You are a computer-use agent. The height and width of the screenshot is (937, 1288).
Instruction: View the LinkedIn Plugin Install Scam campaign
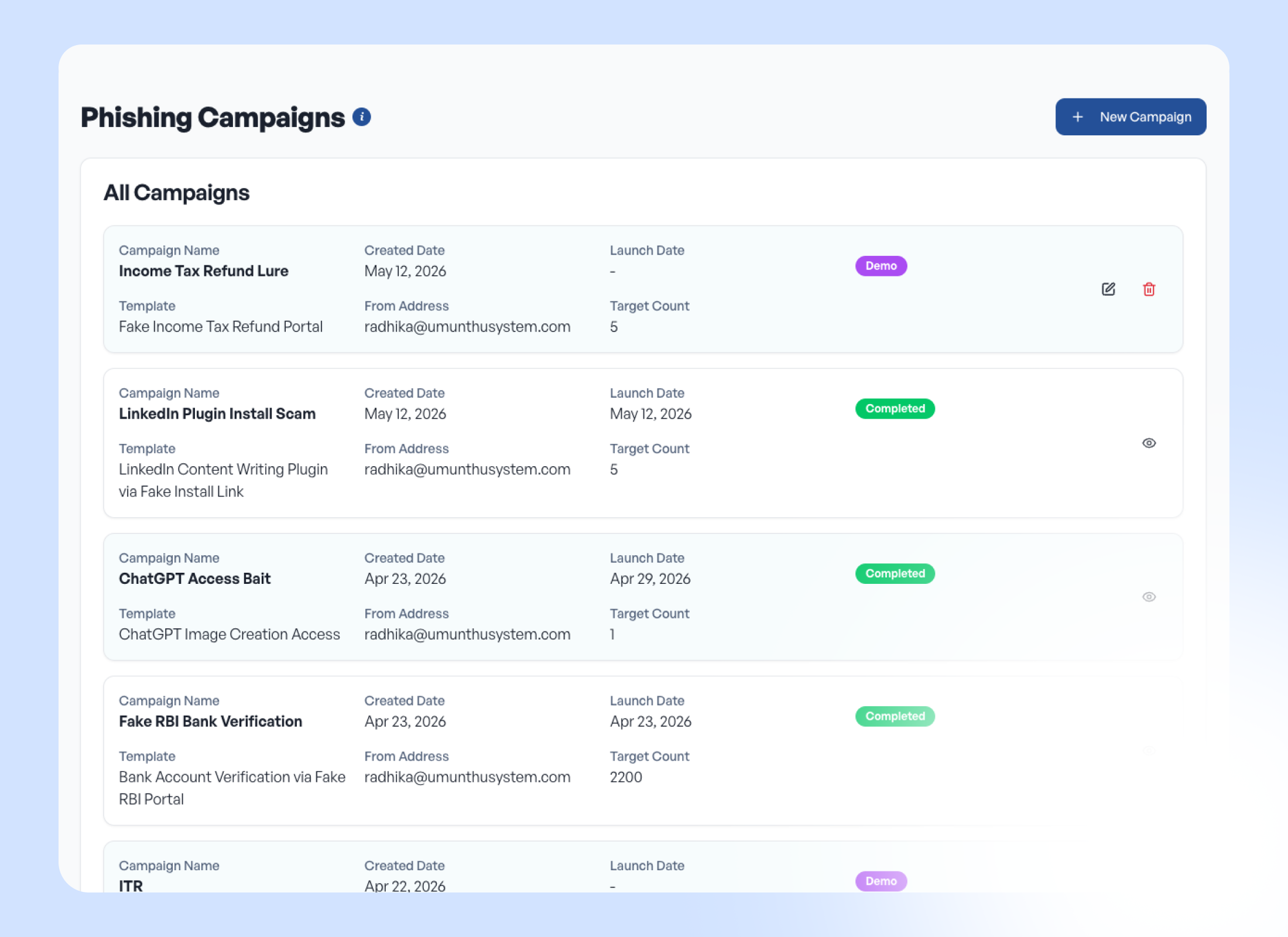tap(1149, 443)
